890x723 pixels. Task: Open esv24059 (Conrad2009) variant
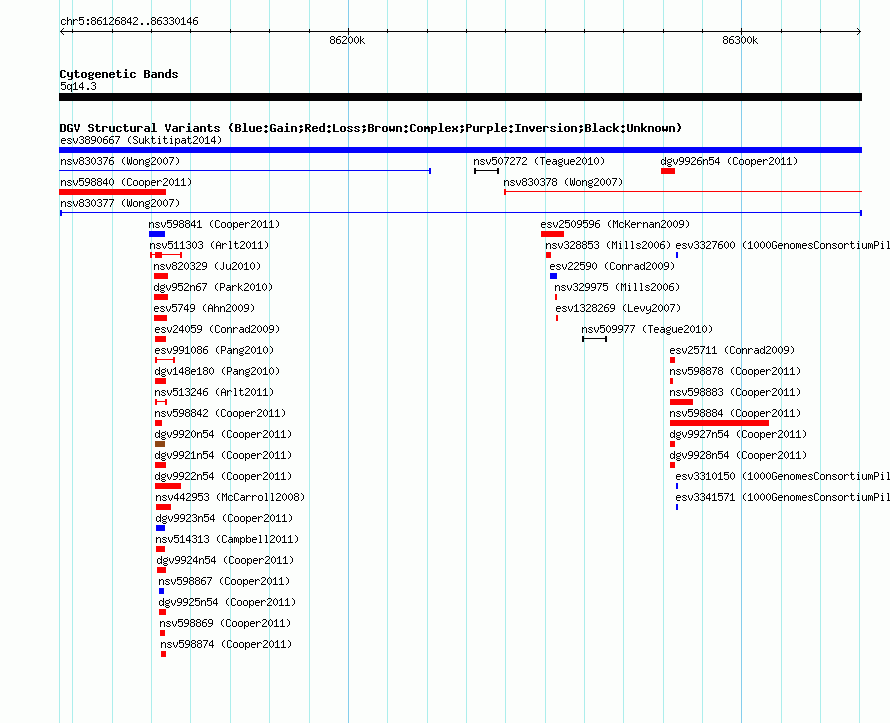[x=217, y=329]
